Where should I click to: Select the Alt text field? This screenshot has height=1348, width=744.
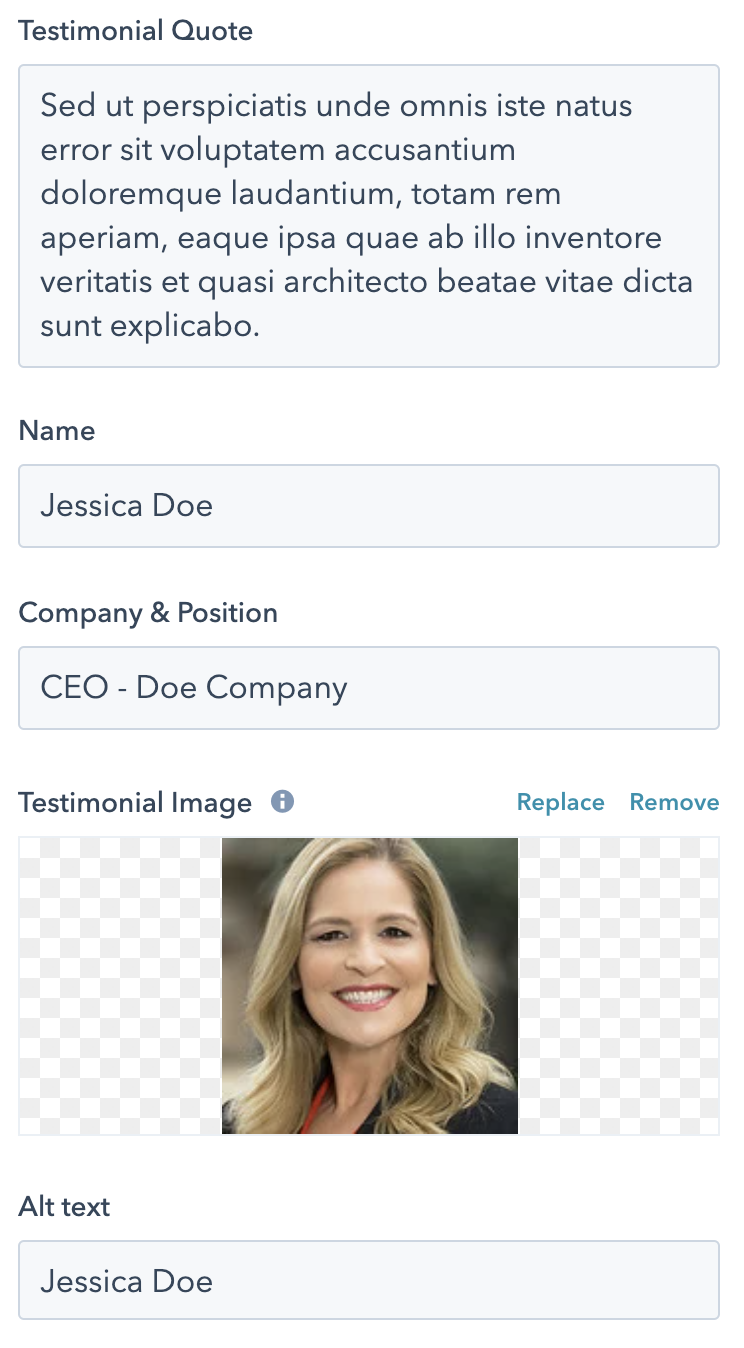point(369,1280)
